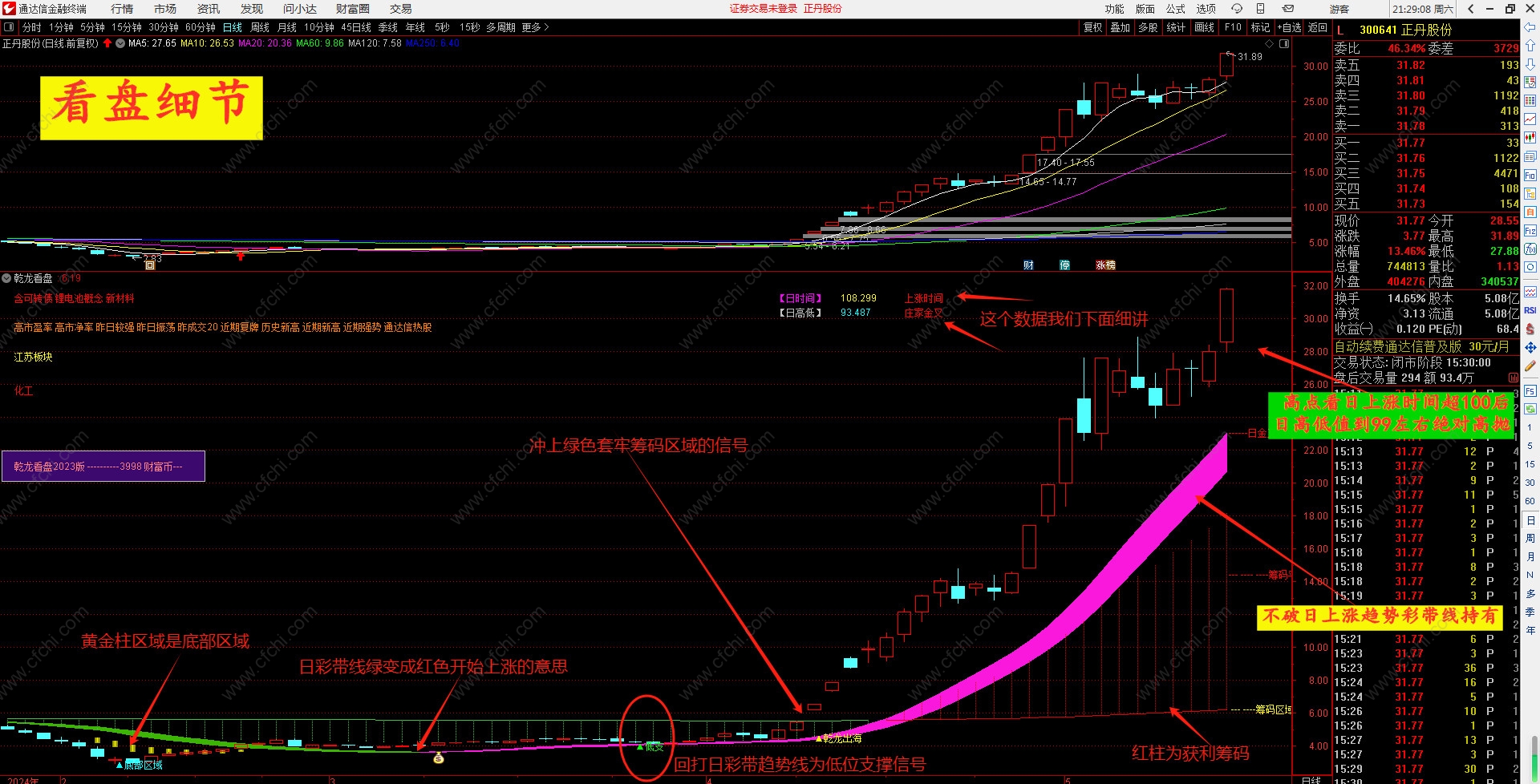The height and width of the screenshot is (784, 1540).
Task: Open the 问小达 menu
Action: tap(300, 9)
